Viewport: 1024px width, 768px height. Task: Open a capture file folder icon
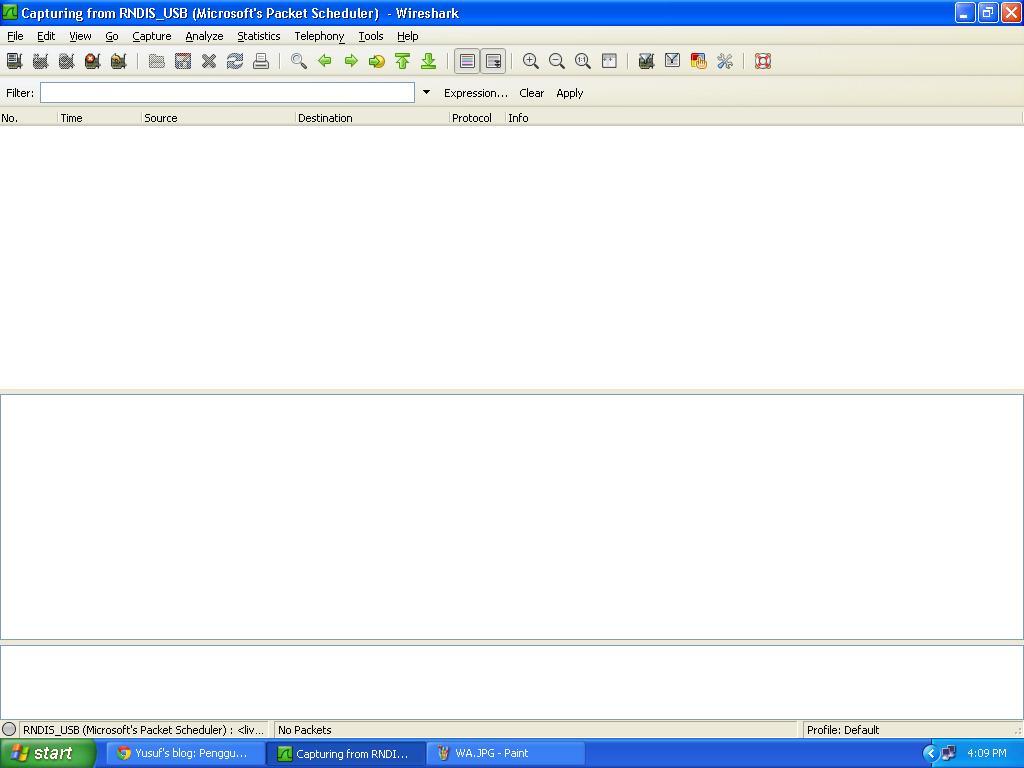click(157, 61)
